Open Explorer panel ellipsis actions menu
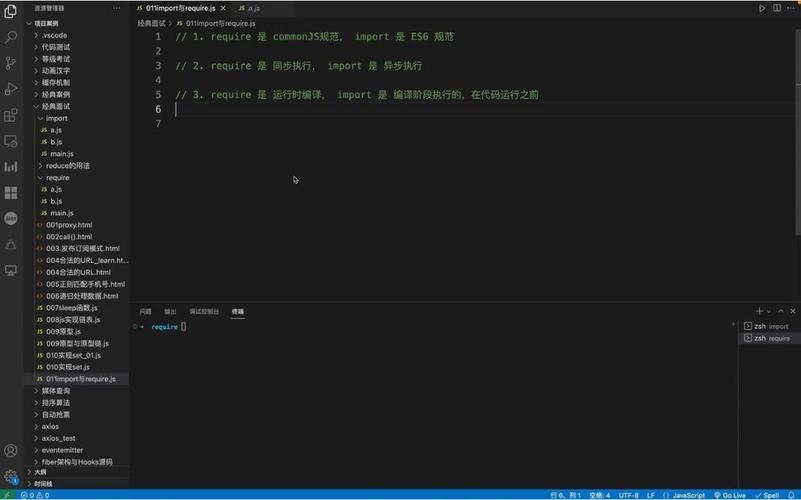801x500 pixels. point(116,8)
